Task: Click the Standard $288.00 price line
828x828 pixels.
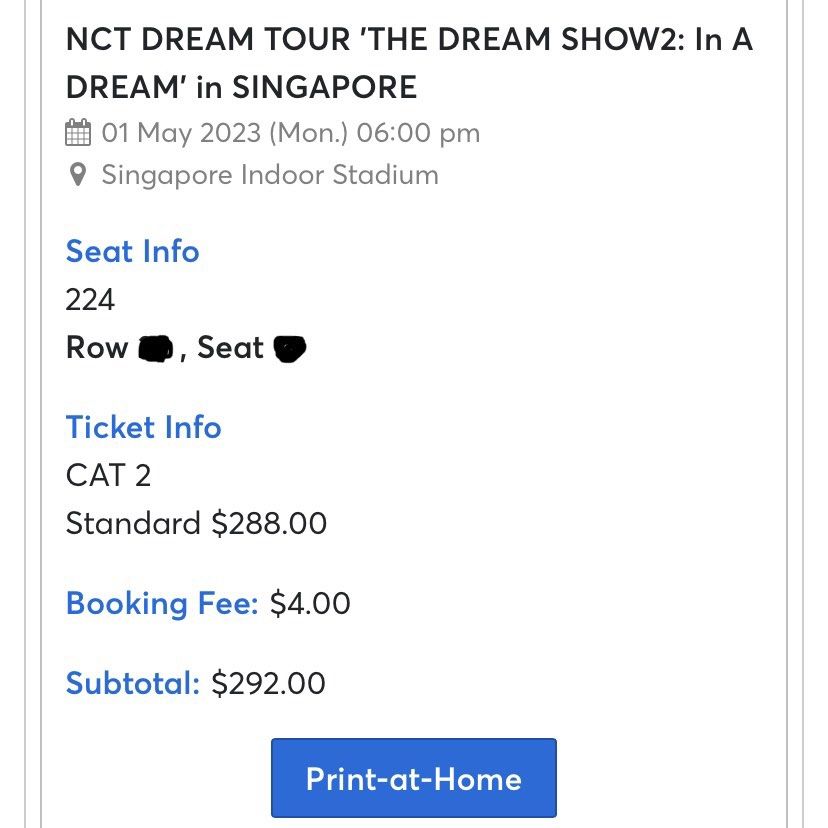Action: pyautogui.click(x=195, y=523)
